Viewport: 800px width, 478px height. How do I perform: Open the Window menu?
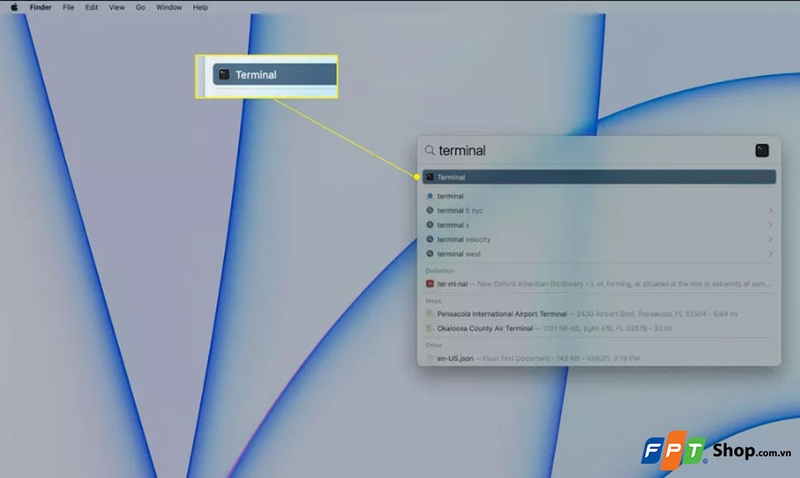click(x=169, y=7)
